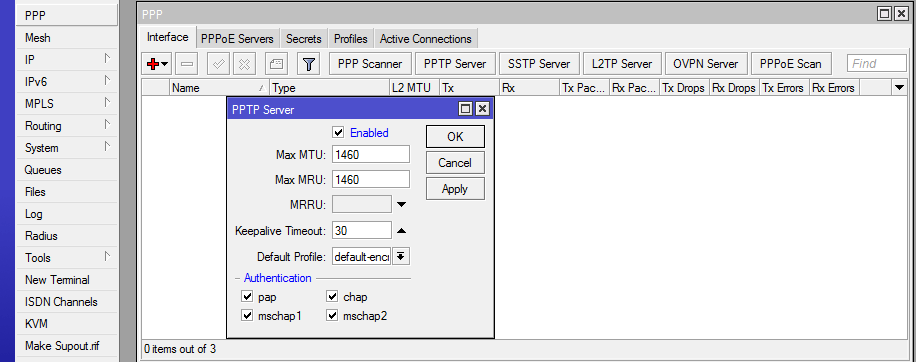Open the Profiles tab
916x362 pixels.
351,39
